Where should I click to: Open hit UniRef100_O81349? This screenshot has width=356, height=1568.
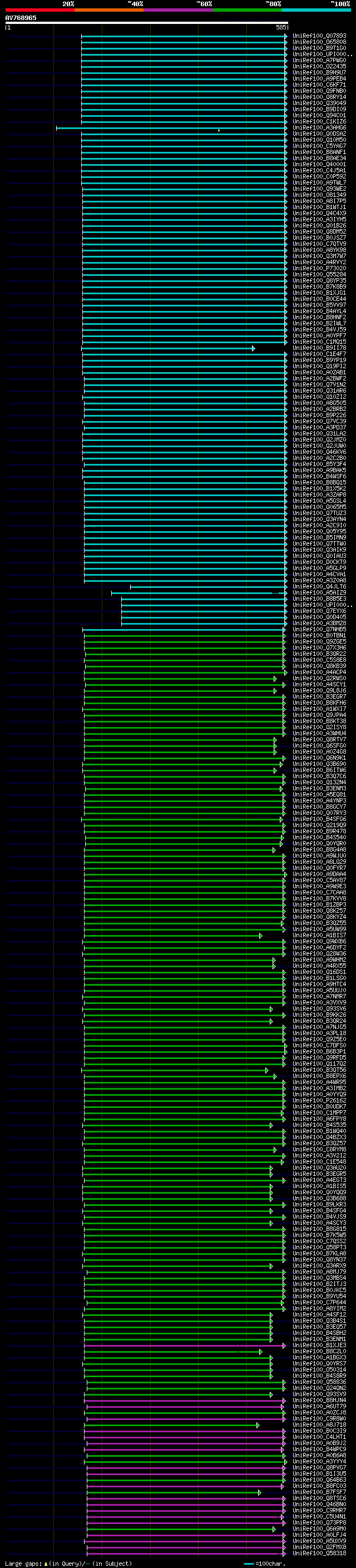(319, 195)
